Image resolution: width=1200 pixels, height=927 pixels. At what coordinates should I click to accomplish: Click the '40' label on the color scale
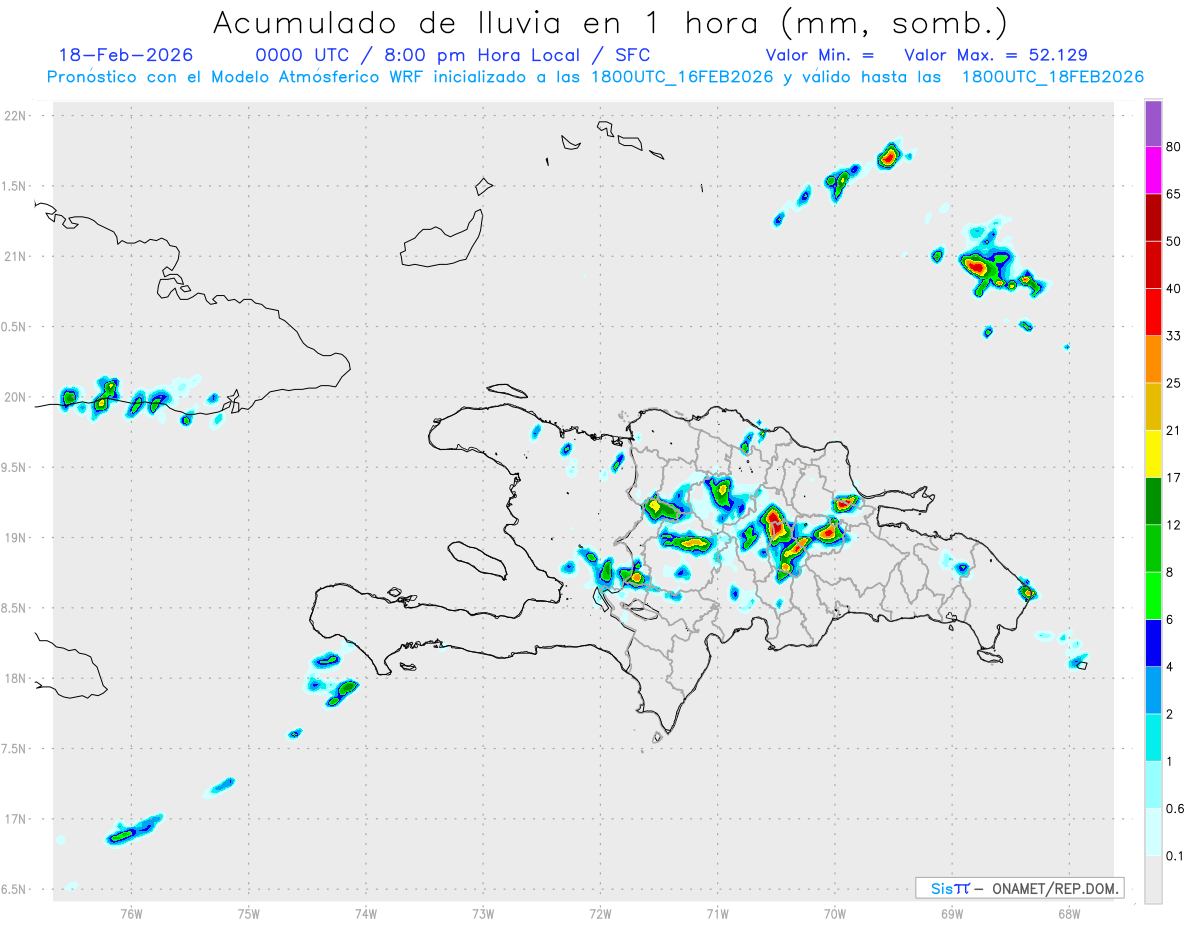point(1174,289)
